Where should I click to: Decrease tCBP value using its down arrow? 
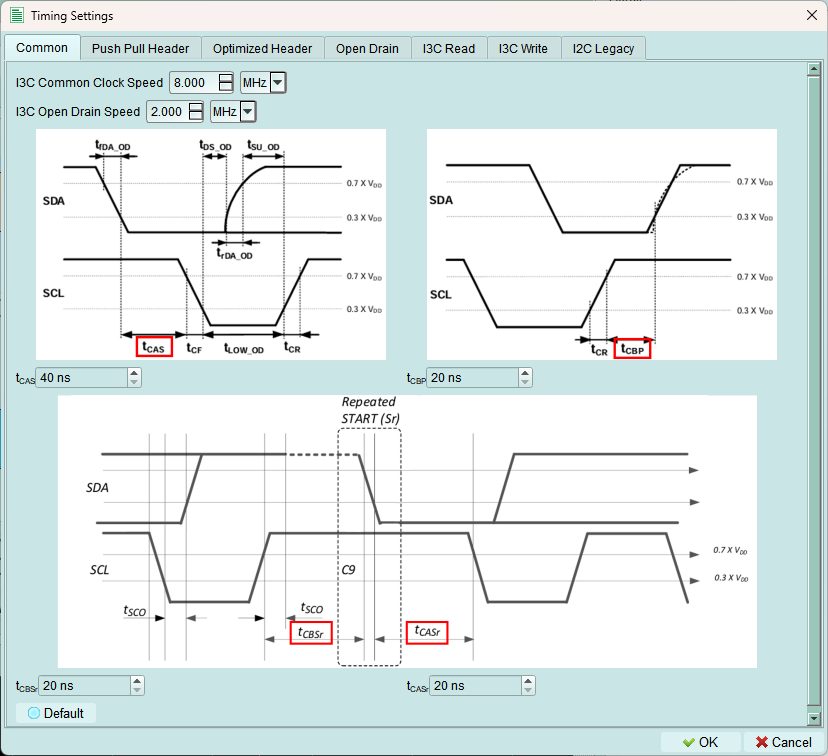(526, 382)
